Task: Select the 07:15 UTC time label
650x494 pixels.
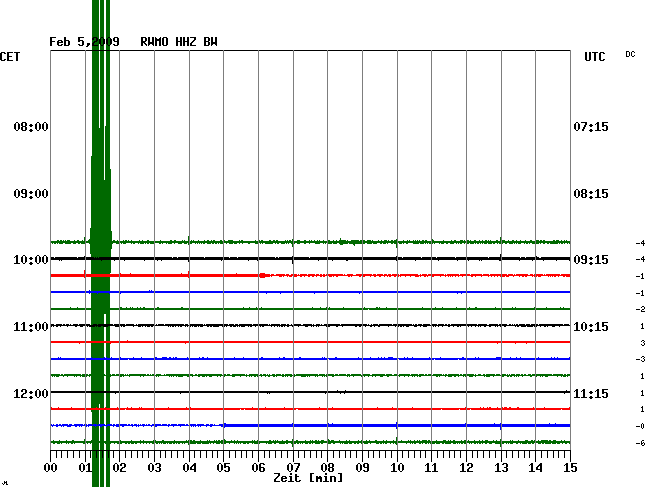Action: pyautogui.click(x=591, y=126)
